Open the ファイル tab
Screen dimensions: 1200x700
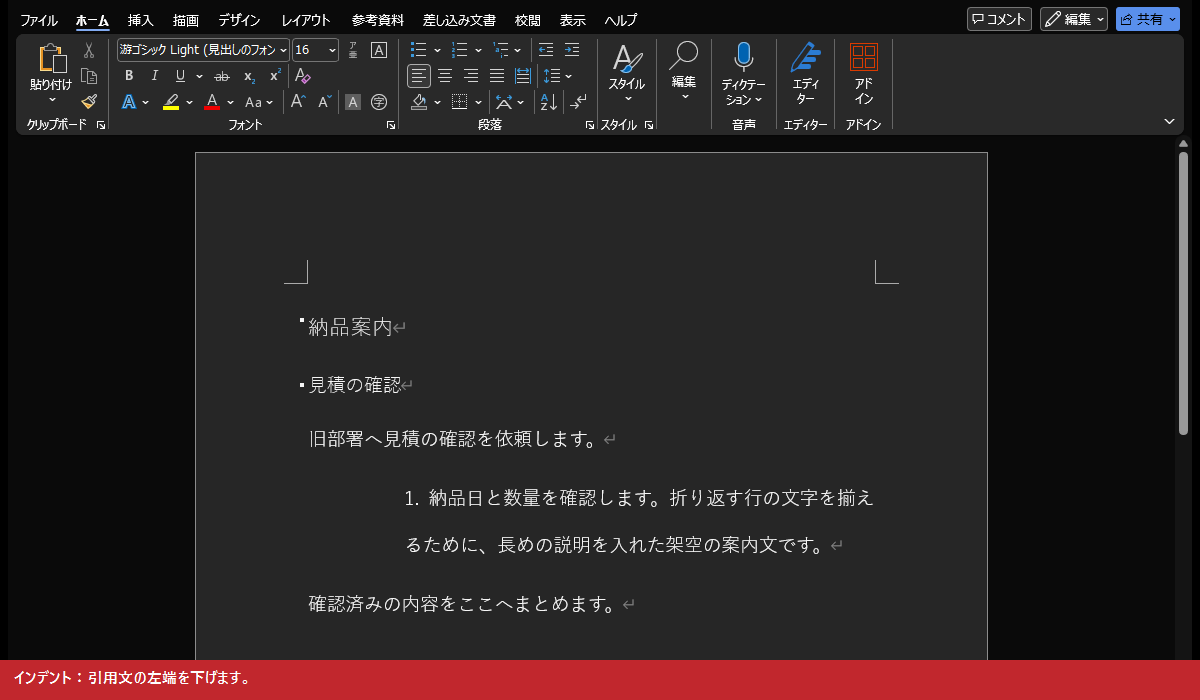point(39,20)
